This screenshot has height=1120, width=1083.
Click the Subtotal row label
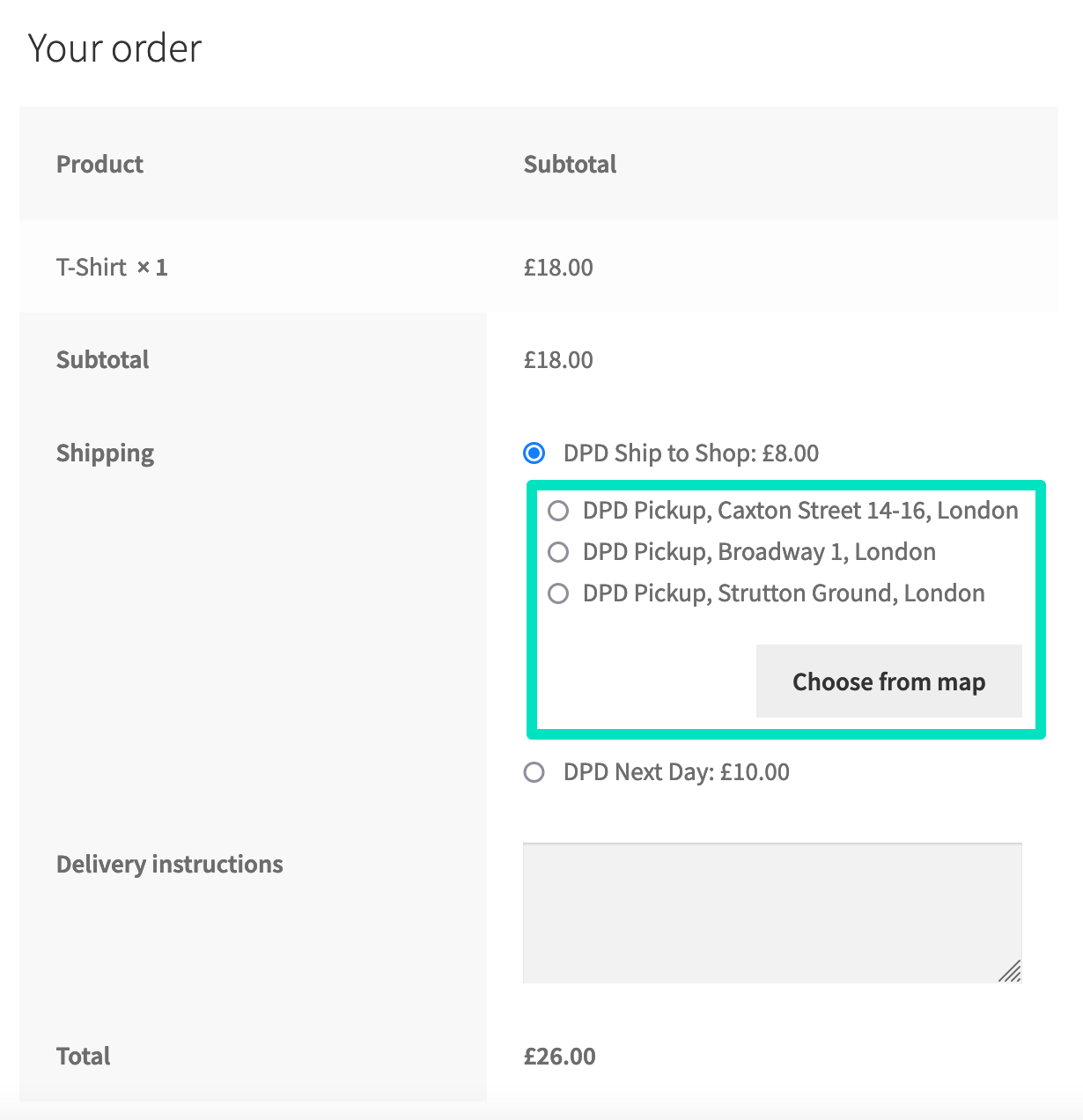(x=102, y=360)
